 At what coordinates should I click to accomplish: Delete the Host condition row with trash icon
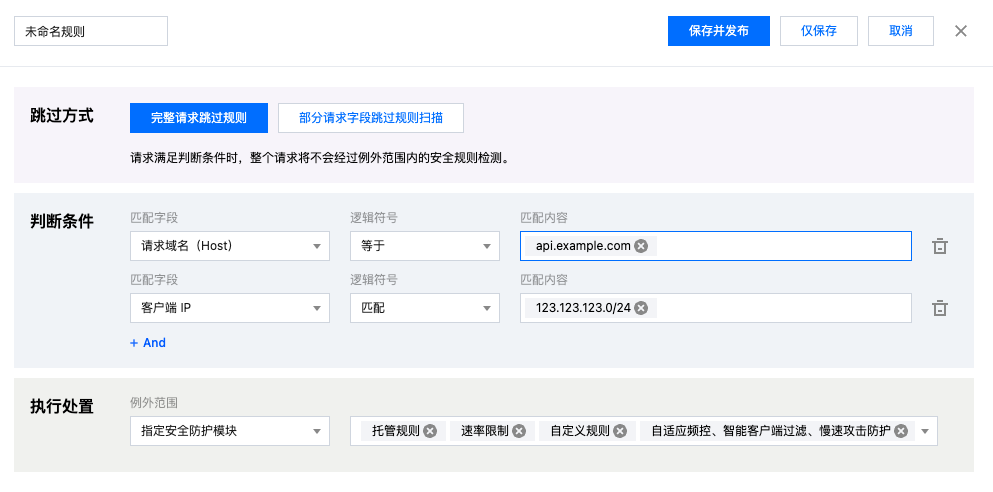[x=940, y=246]
